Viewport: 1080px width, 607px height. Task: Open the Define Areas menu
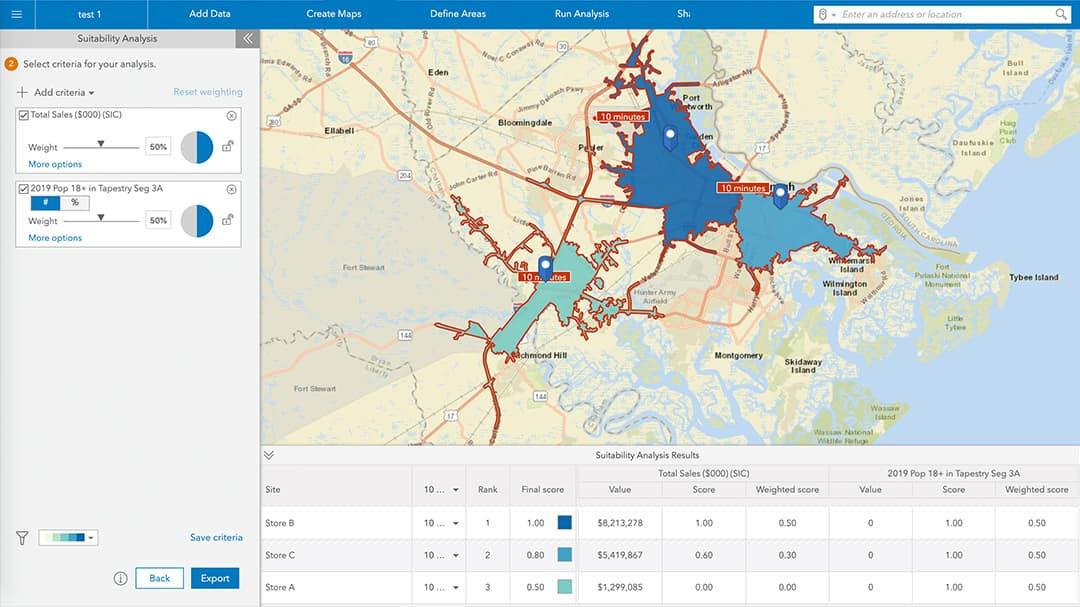(x=457, y=14)
